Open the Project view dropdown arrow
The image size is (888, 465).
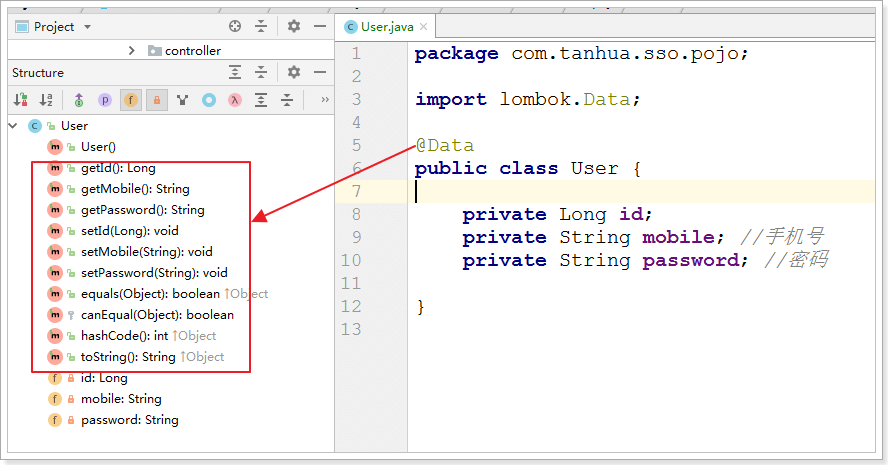87,27
